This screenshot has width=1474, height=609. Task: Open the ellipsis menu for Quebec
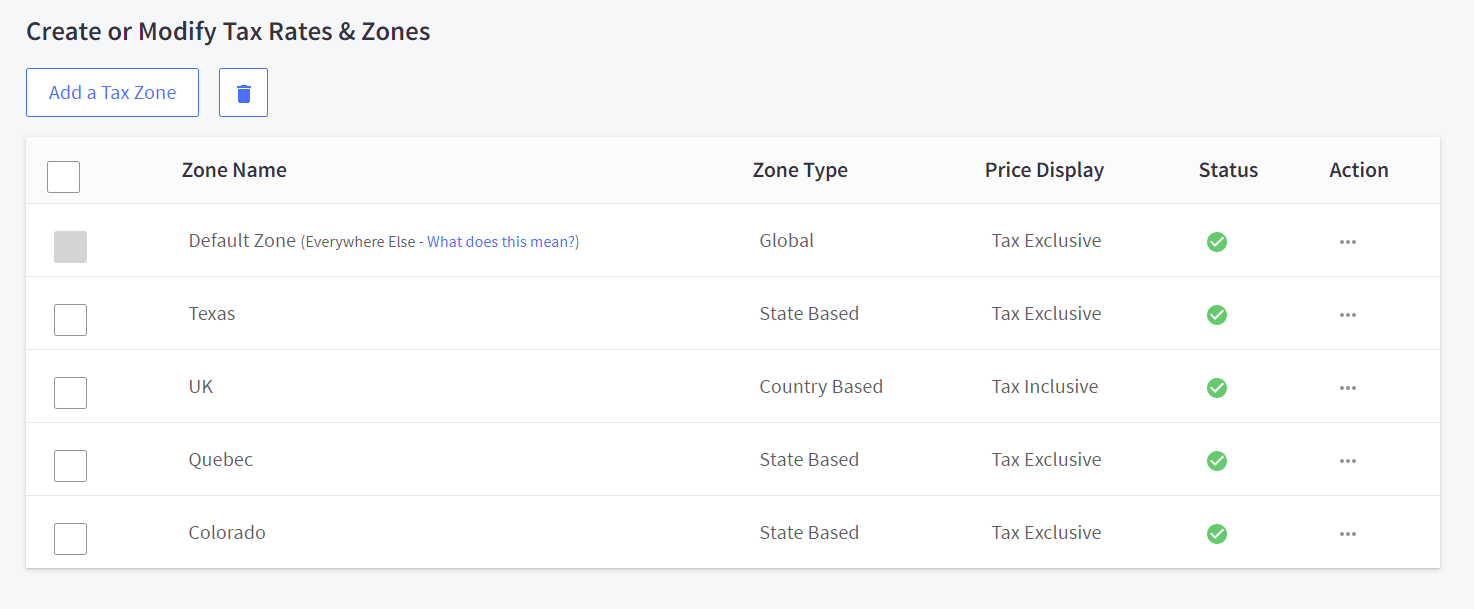click(1347, 460)
